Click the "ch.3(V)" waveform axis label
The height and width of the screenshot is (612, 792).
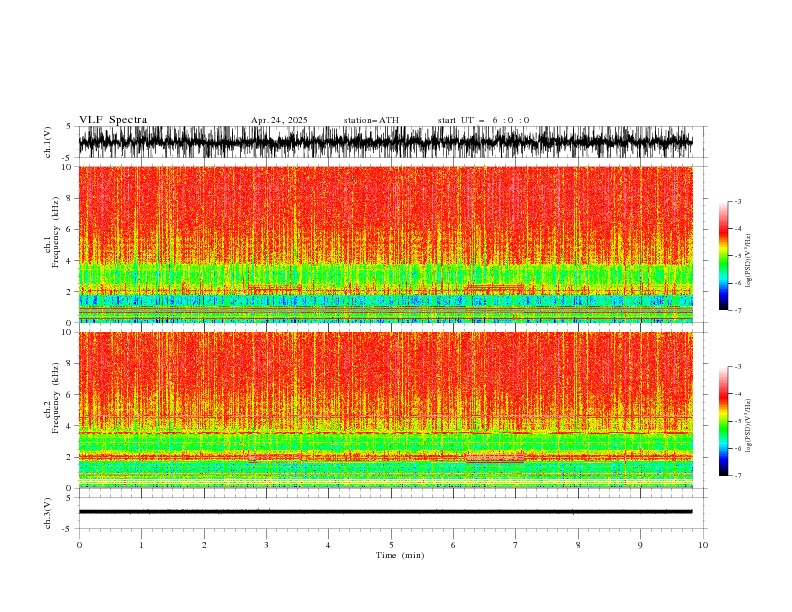[x=48, y=513]
